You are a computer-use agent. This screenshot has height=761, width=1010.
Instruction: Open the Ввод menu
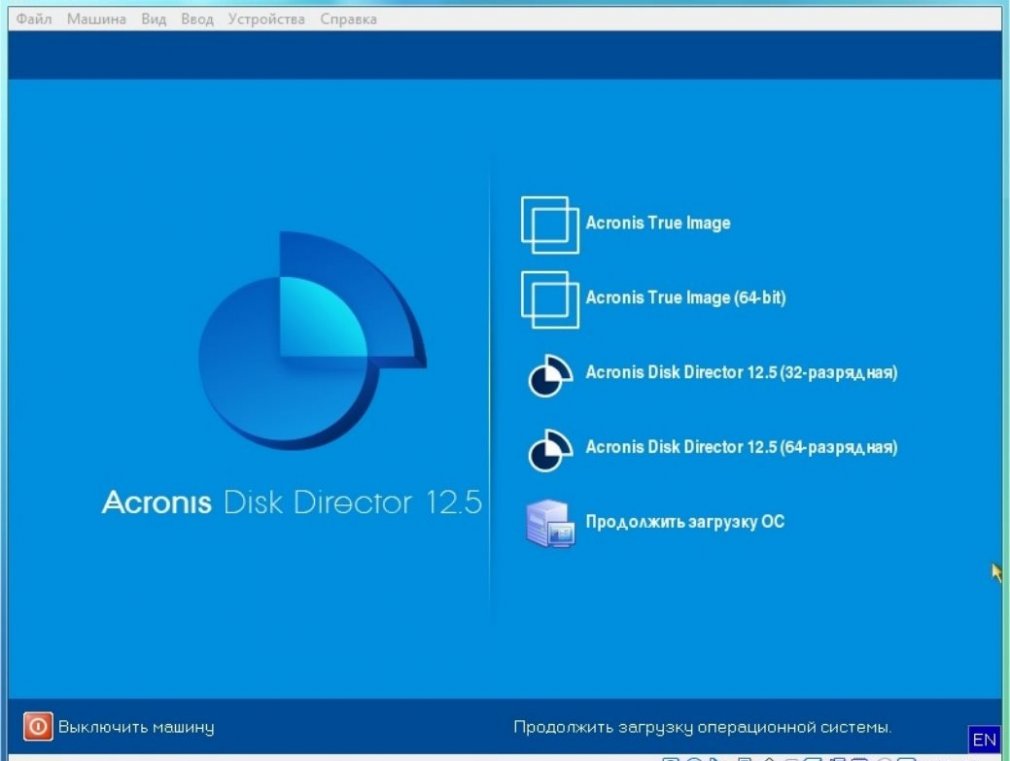(x=197, y=19)
